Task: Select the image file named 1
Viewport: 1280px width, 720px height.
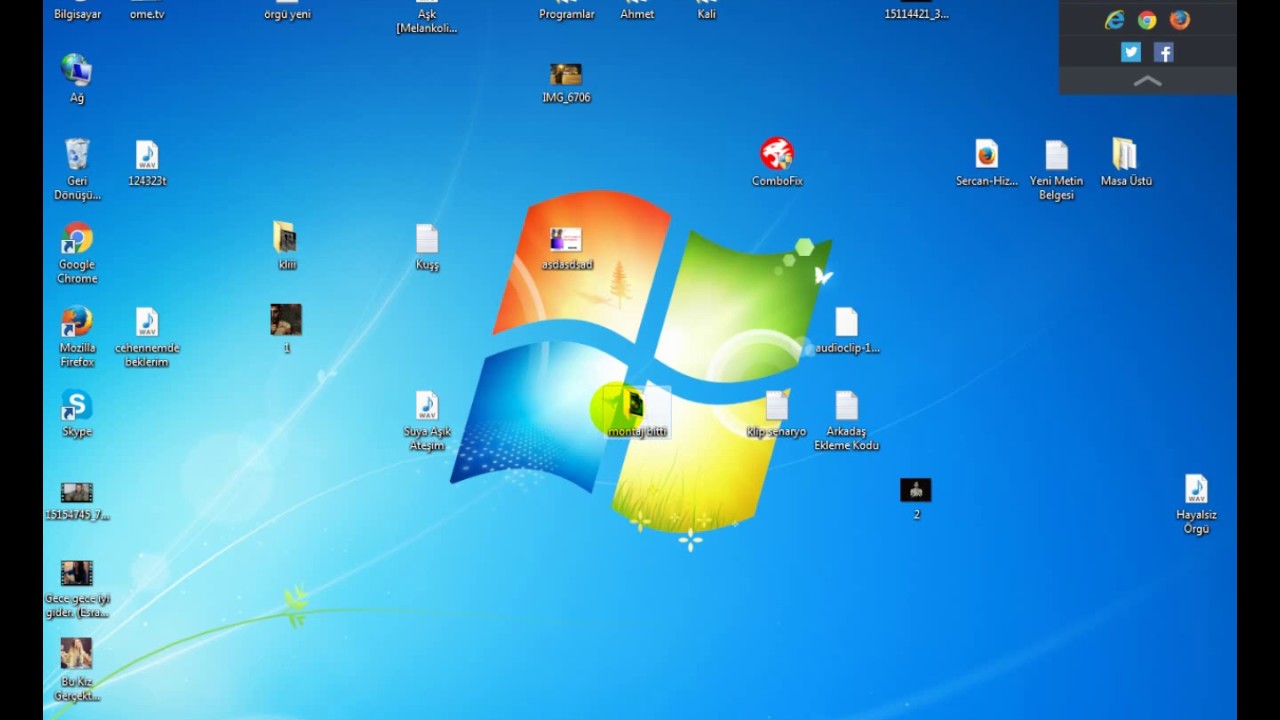Action: click(286, 320)
